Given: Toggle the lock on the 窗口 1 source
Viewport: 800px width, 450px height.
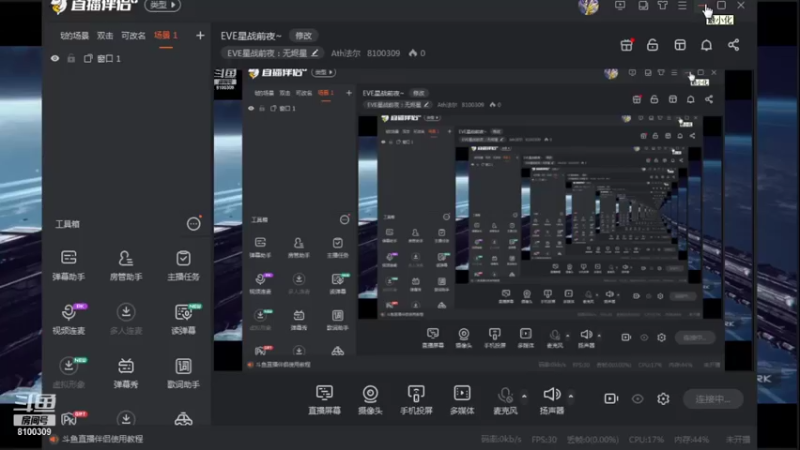Looking at the screenshot, I should pyautogui.click(x=71, y=59).
